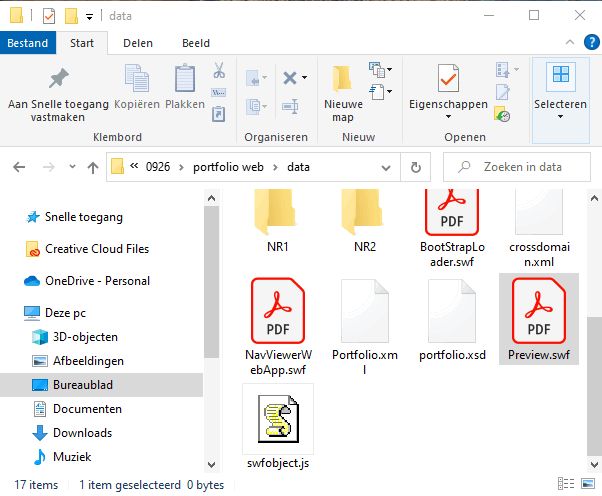Click the history icon with clock
This screenshot has height=496, width=602.
pos(502,114)
